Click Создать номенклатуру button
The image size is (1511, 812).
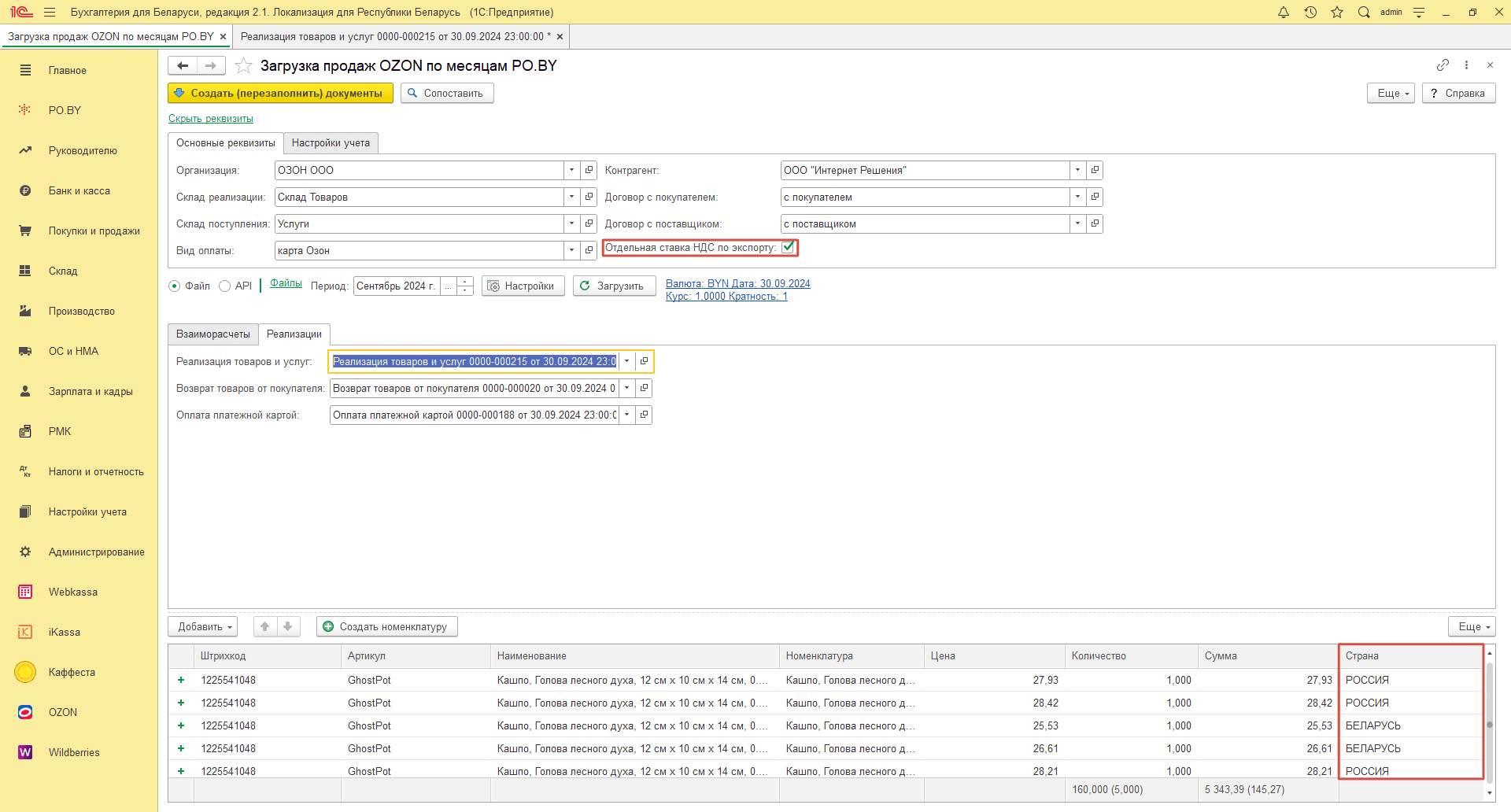coord(386,626)
